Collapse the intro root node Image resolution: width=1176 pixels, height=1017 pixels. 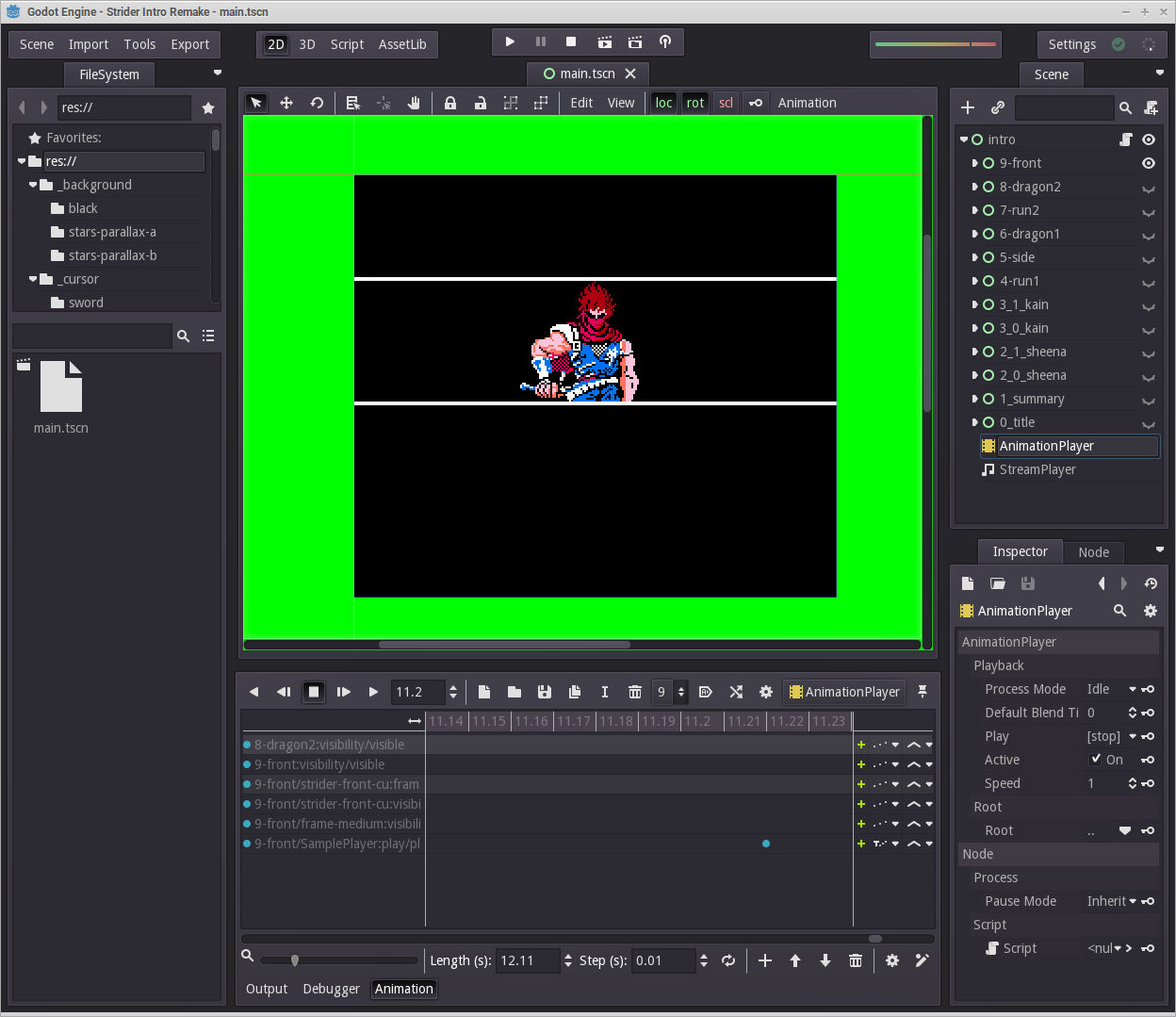964,139
